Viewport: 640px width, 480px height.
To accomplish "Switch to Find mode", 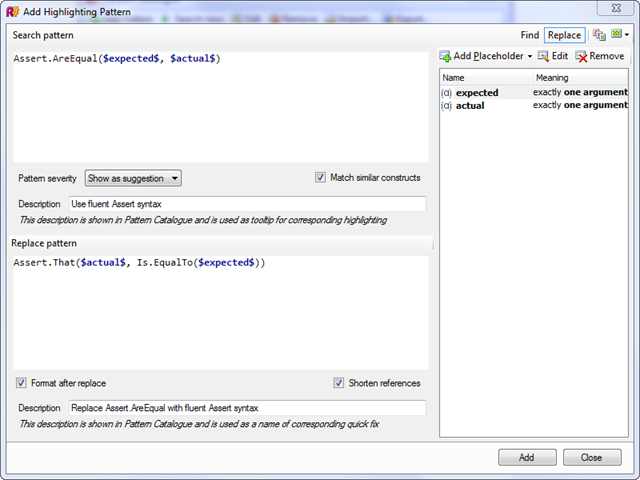I will (x=530, y=35).
